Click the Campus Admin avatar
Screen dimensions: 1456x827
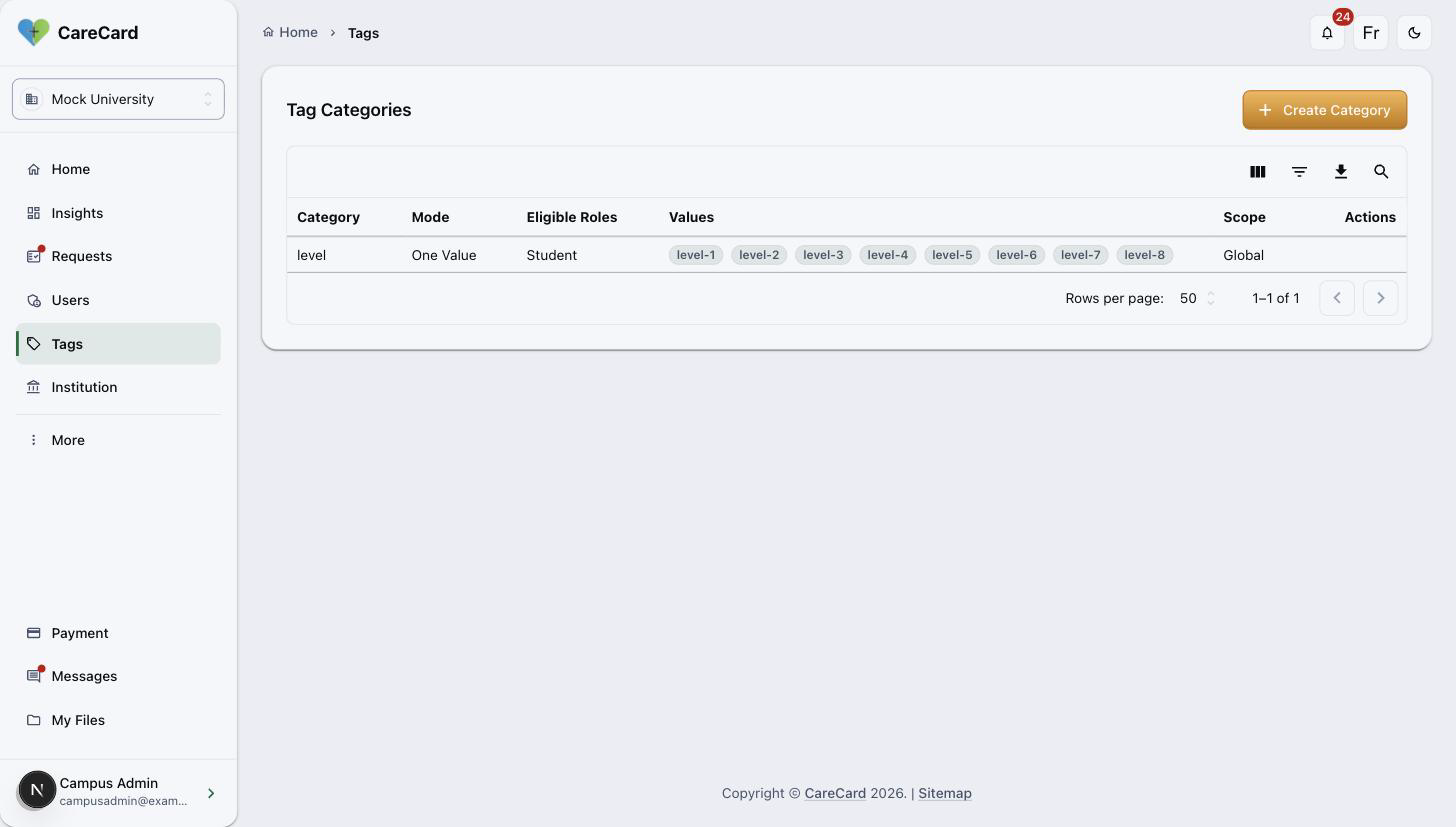[37, 790]
